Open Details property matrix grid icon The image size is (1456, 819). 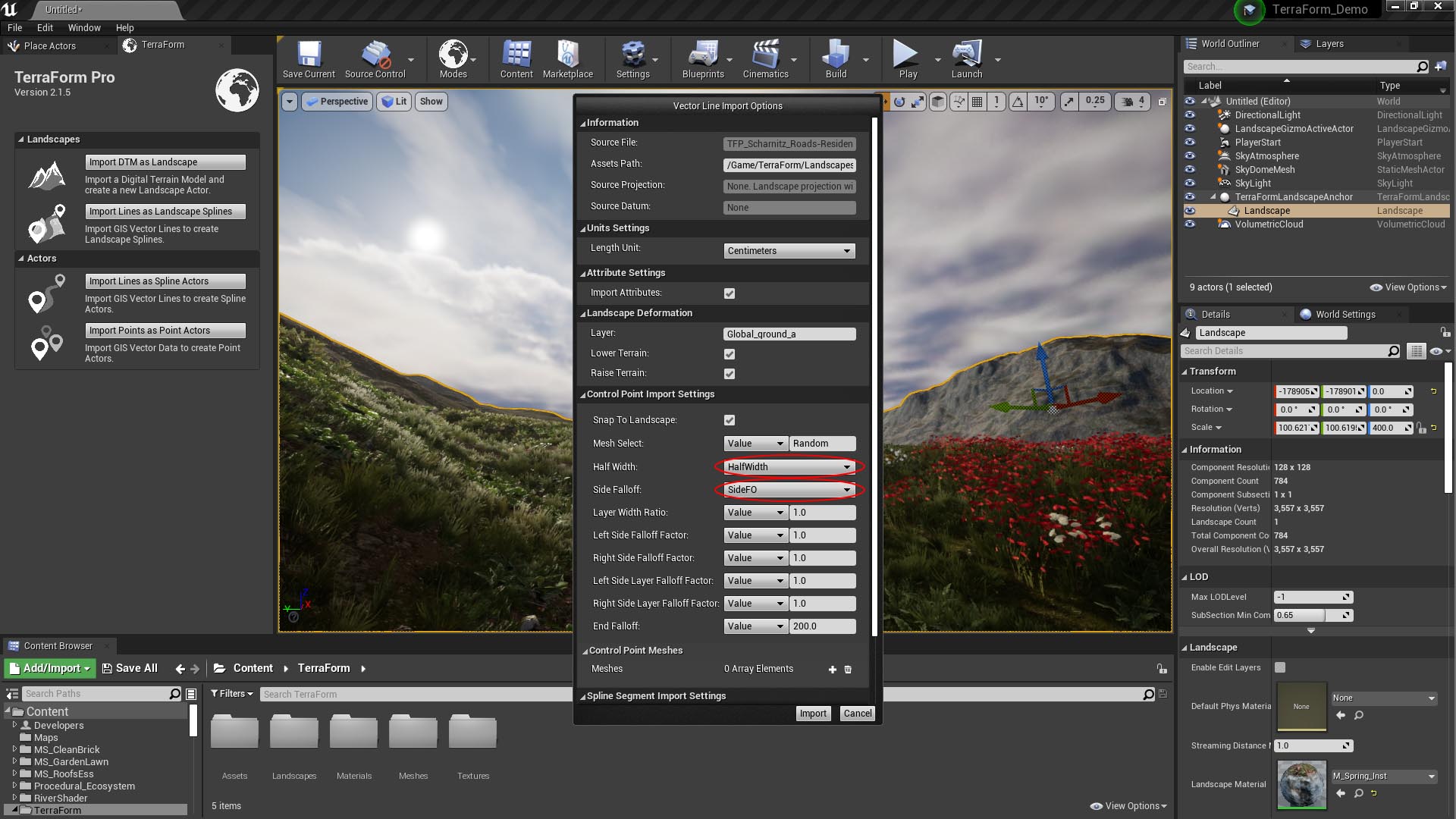click(x=1416, y=351)
